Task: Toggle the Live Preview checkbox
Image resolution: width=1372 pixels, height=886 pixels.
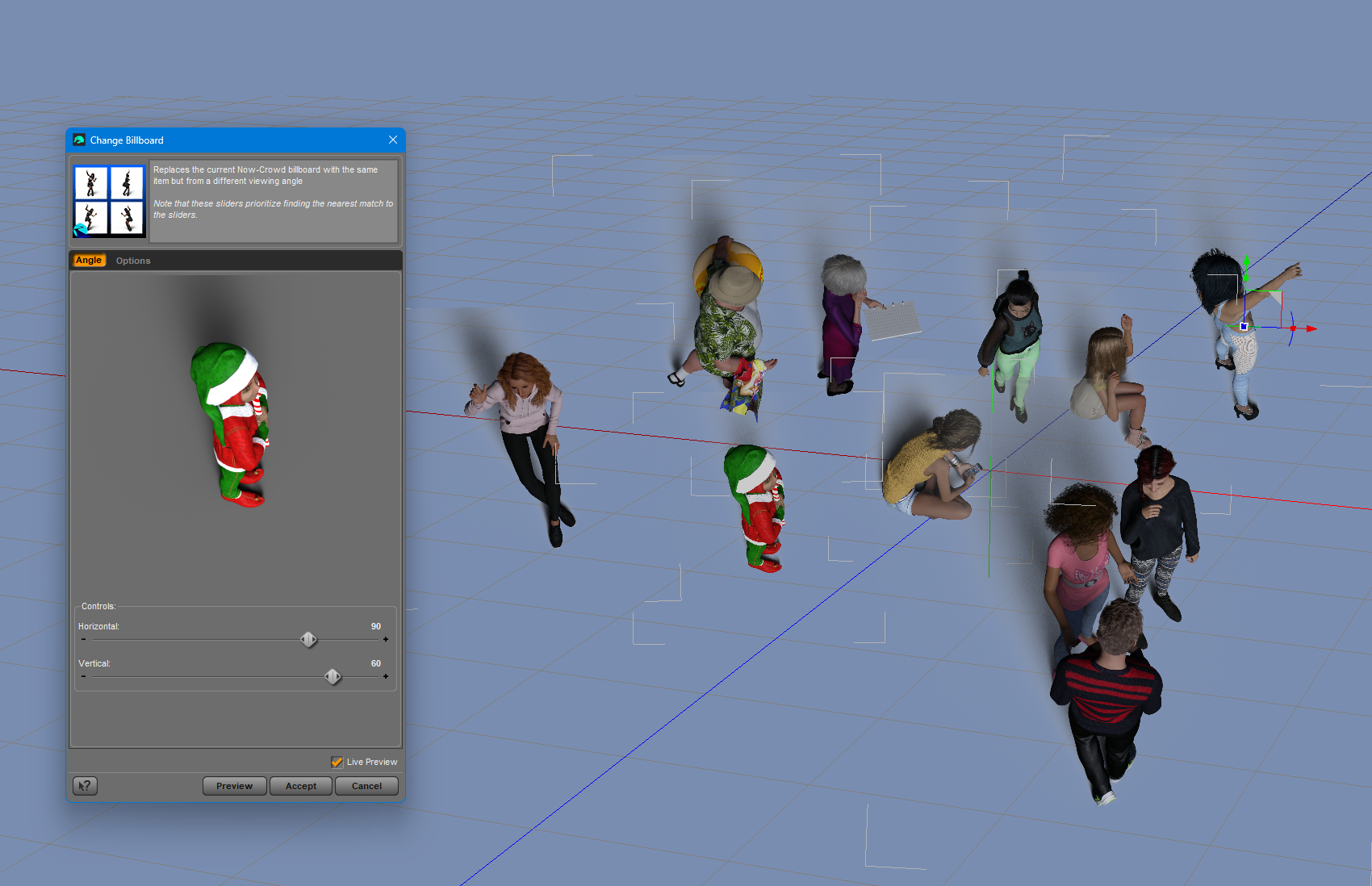Action: tap(337, 762)
